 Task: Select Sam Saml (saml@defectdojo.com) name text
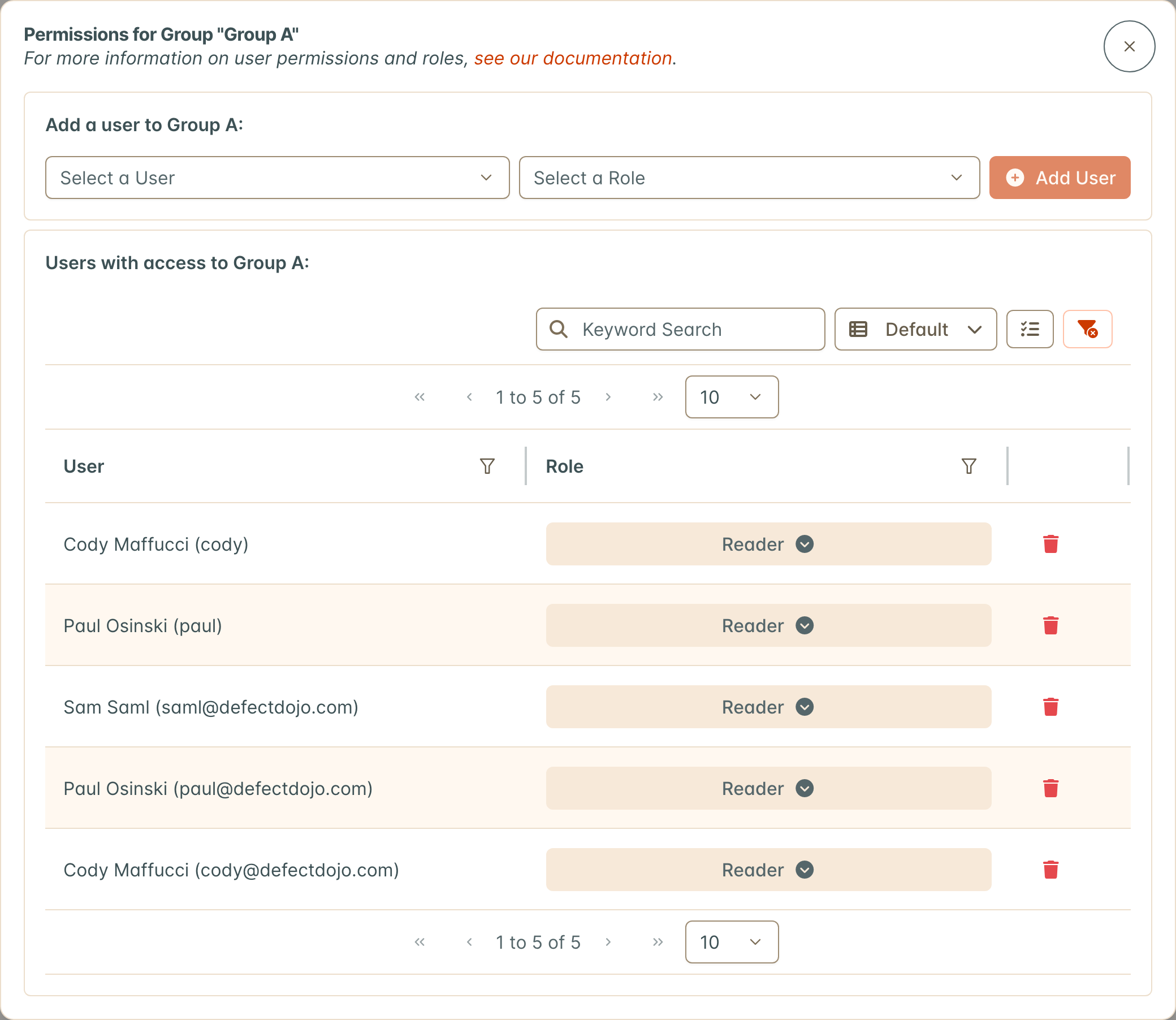[x=211, y=707]
